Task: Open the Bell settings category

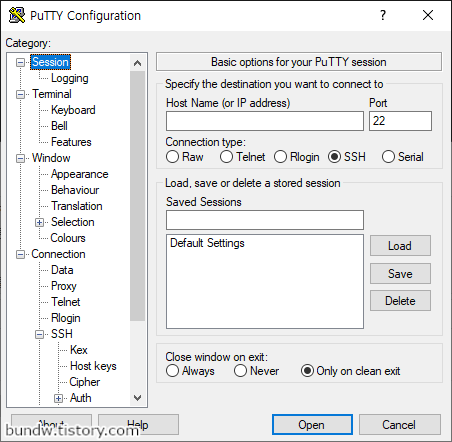Action: tap(59, 126)
